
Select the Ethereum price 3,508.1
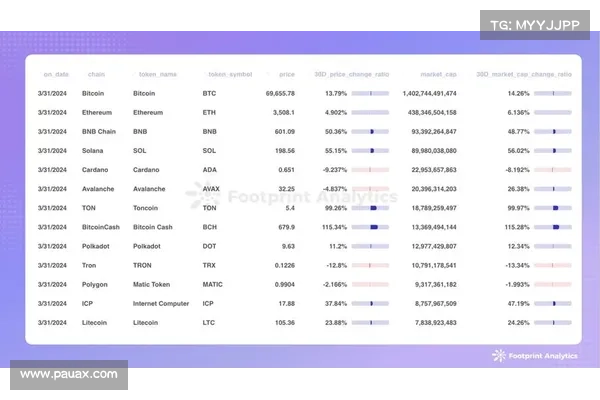(284, 113)
